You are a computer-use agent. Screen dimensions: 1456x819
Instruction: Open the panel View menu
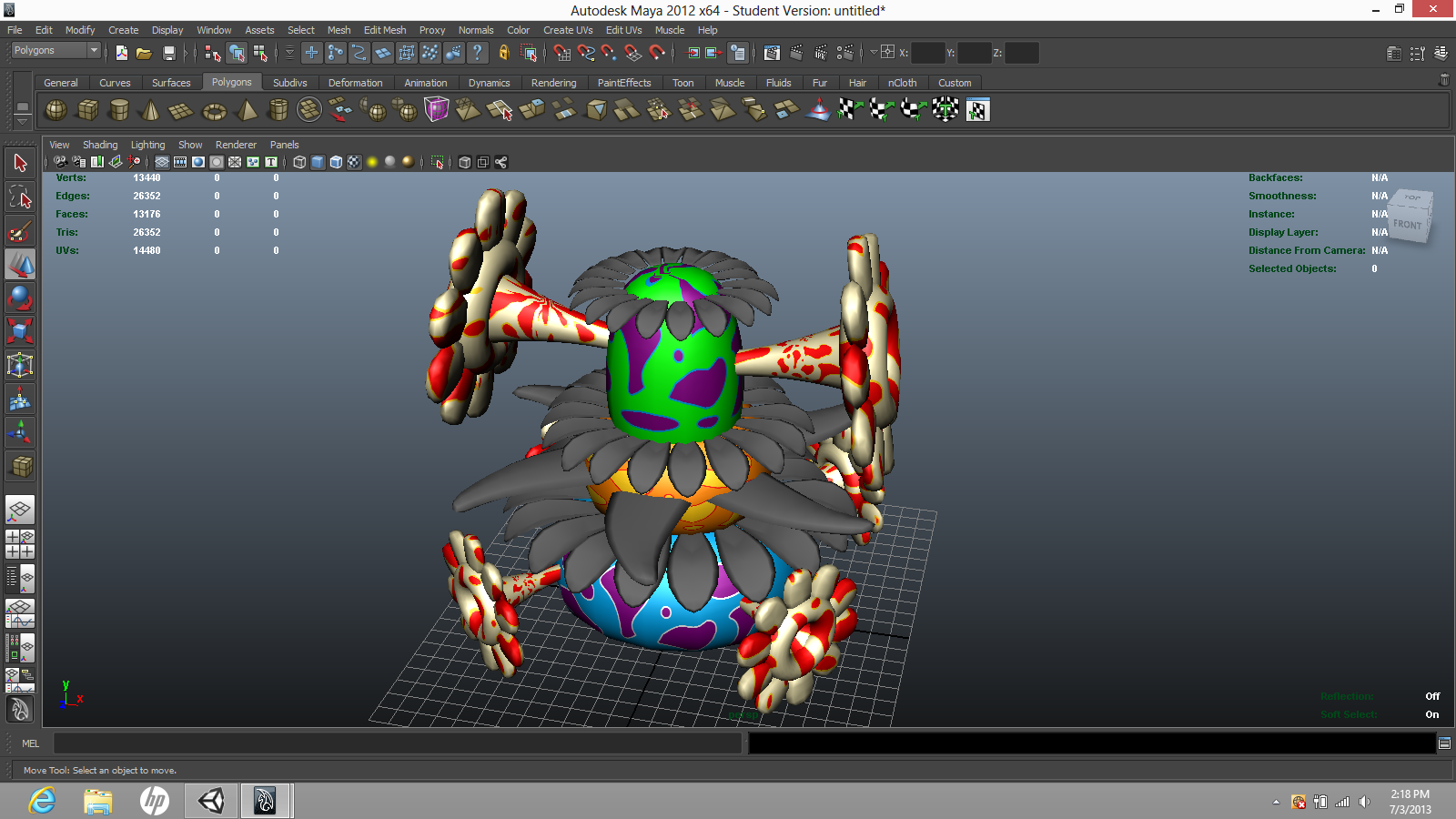point(59,145)
